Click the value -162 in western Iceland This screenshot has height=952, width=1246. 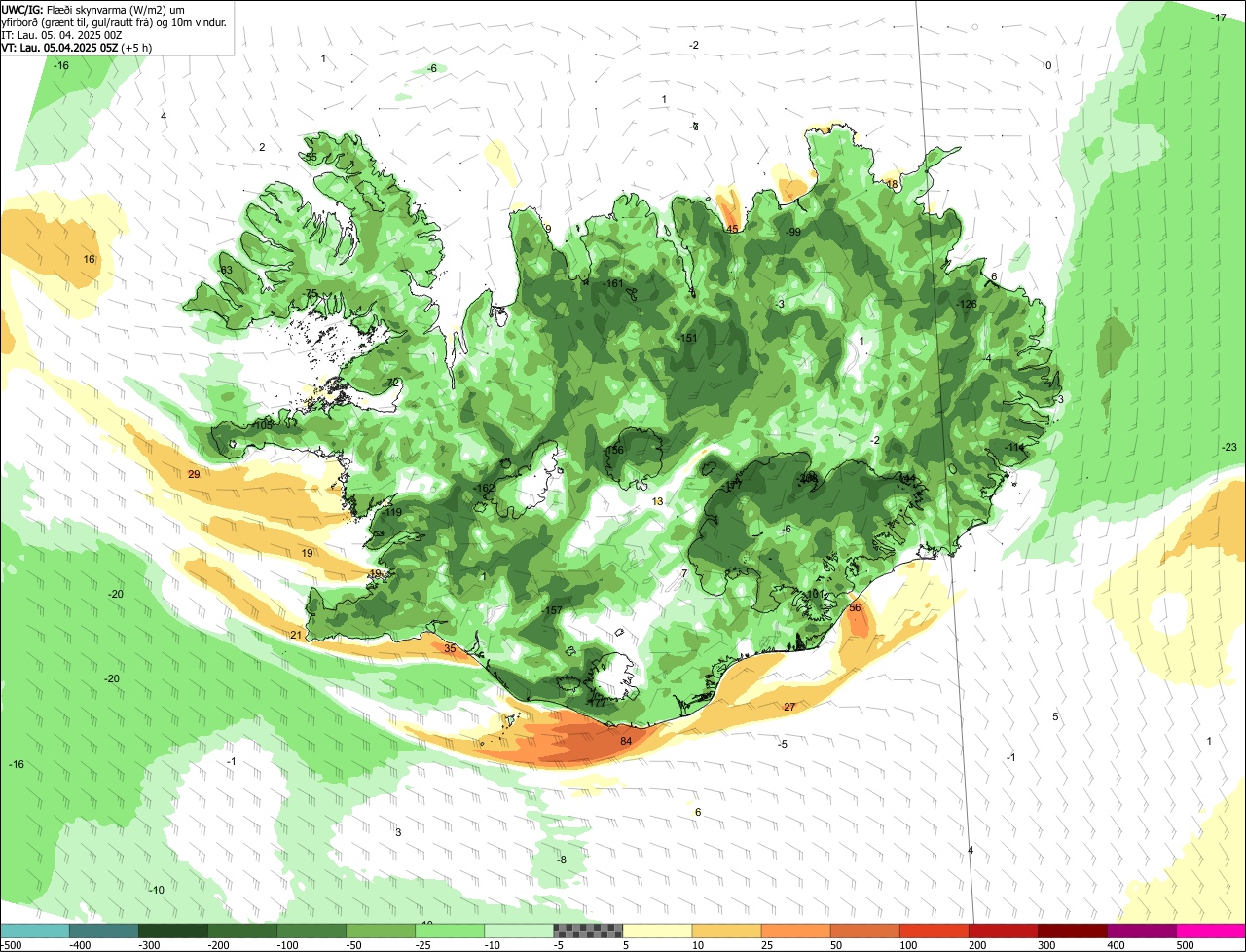pos(483,488)
